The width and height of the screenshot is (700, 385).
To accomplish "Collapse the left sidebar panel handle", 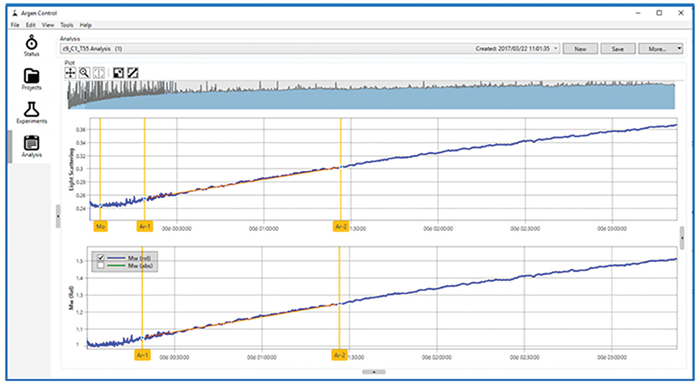I will [x=58, y=216].
